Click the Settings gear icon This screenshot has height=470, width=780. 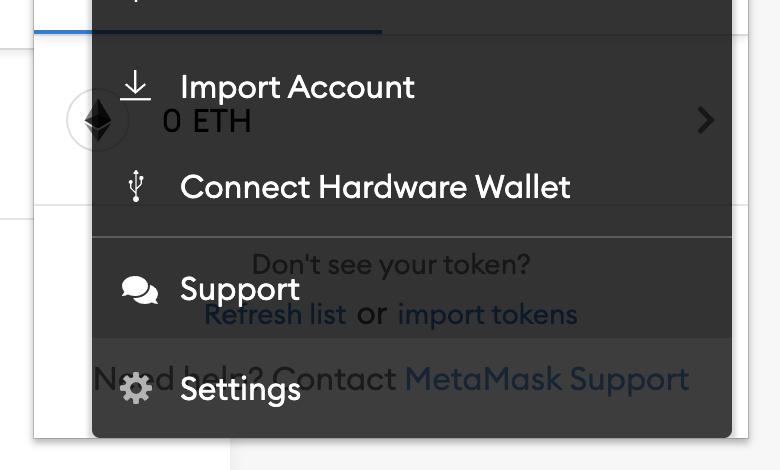[x=136, y=388]
